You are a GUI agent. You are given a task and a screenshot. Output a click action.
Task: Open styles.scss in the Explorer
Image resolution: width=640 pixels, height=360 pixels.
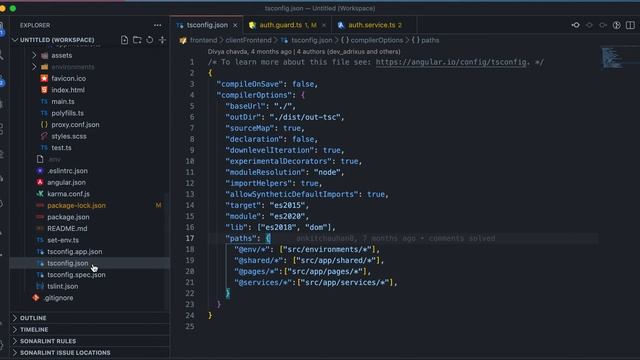pos(69,136)
